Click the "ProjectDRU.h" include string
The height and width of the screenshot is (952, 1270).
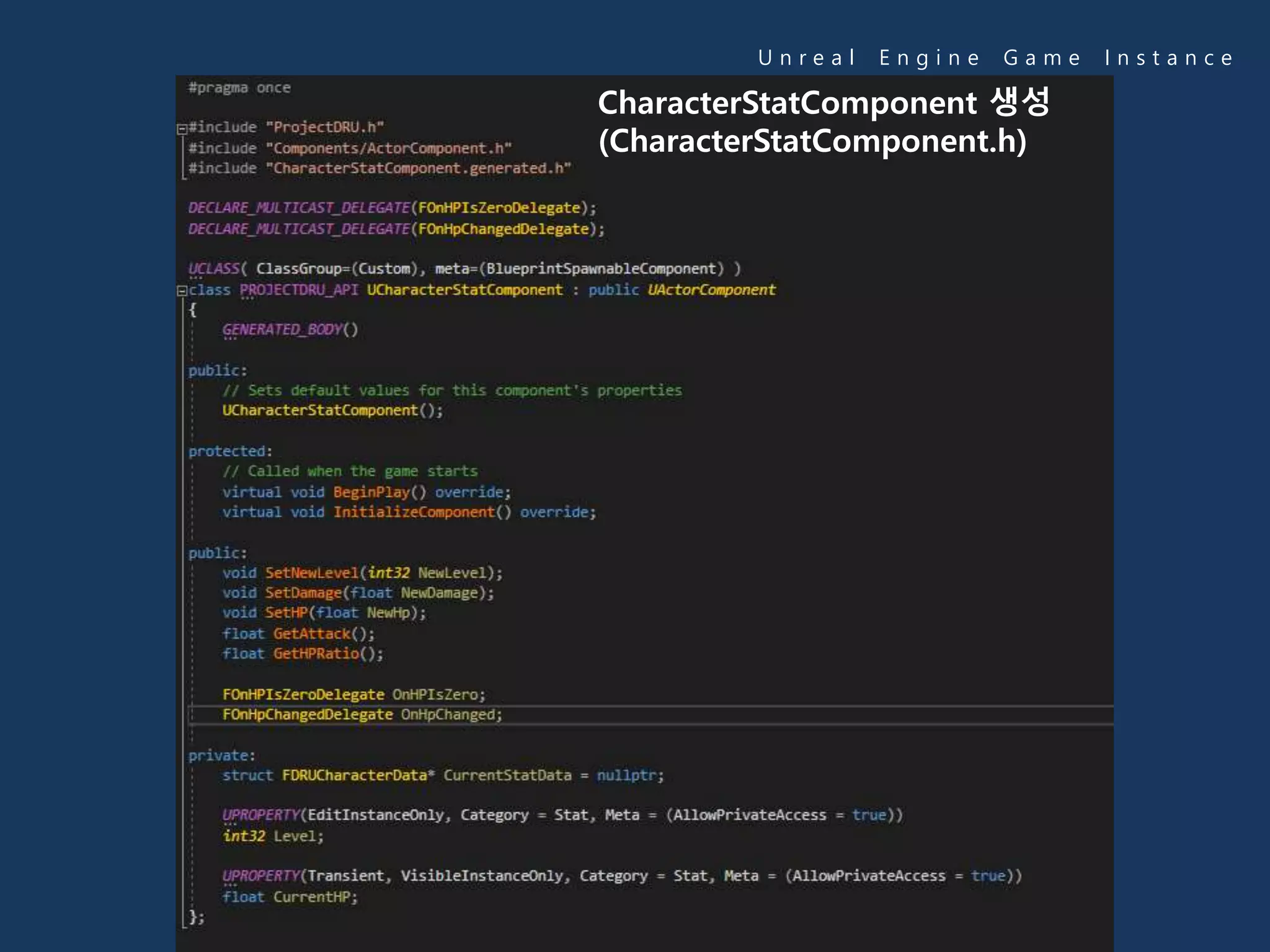point(325,127)
